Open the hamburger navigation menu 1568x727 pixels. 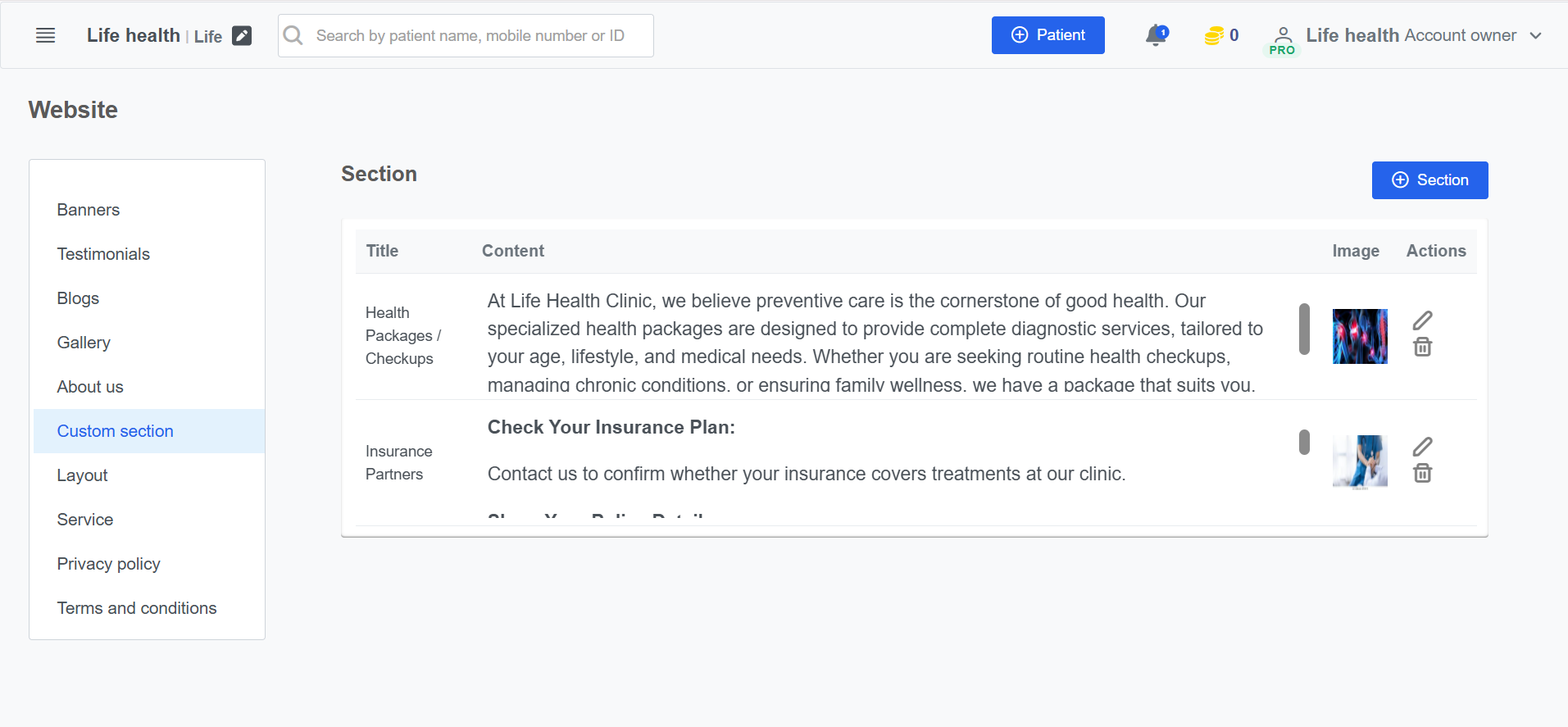45,34
